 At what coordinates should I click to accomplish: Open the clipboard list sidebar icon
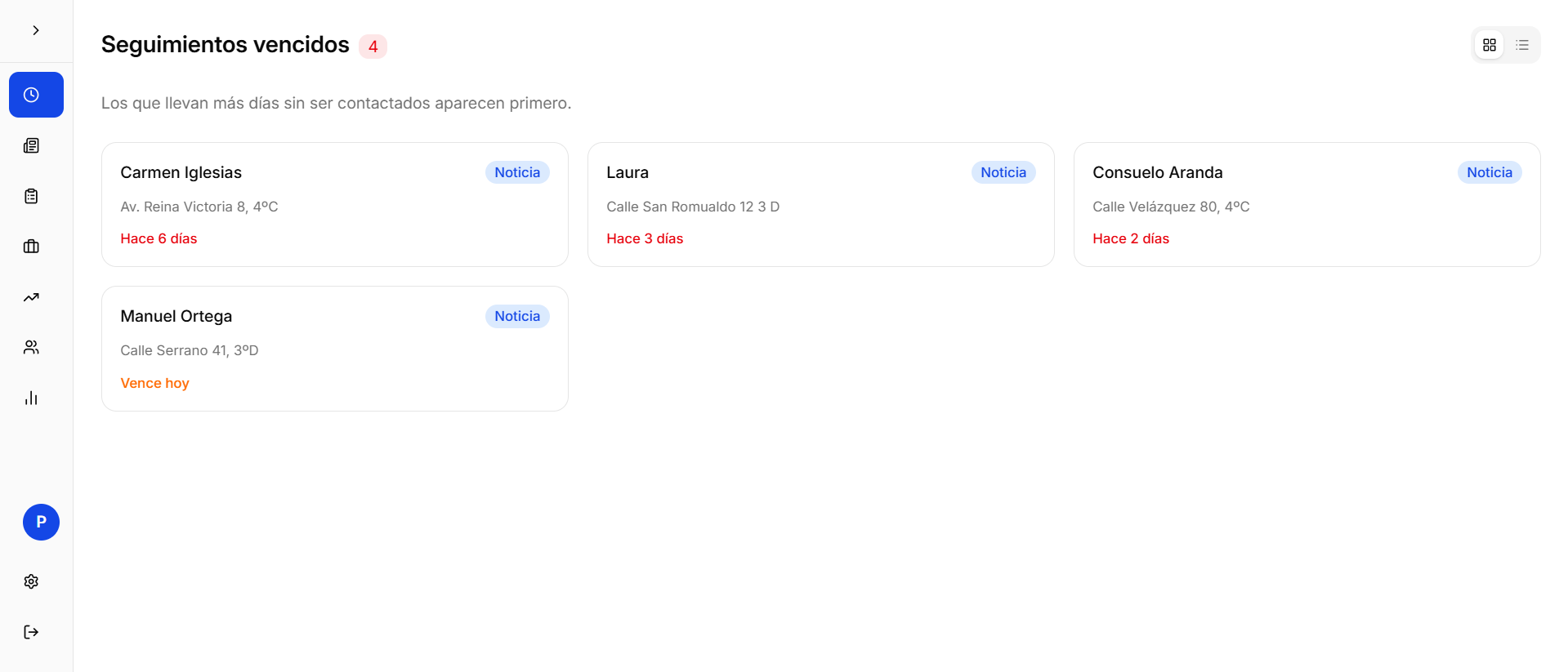point(31,196)
